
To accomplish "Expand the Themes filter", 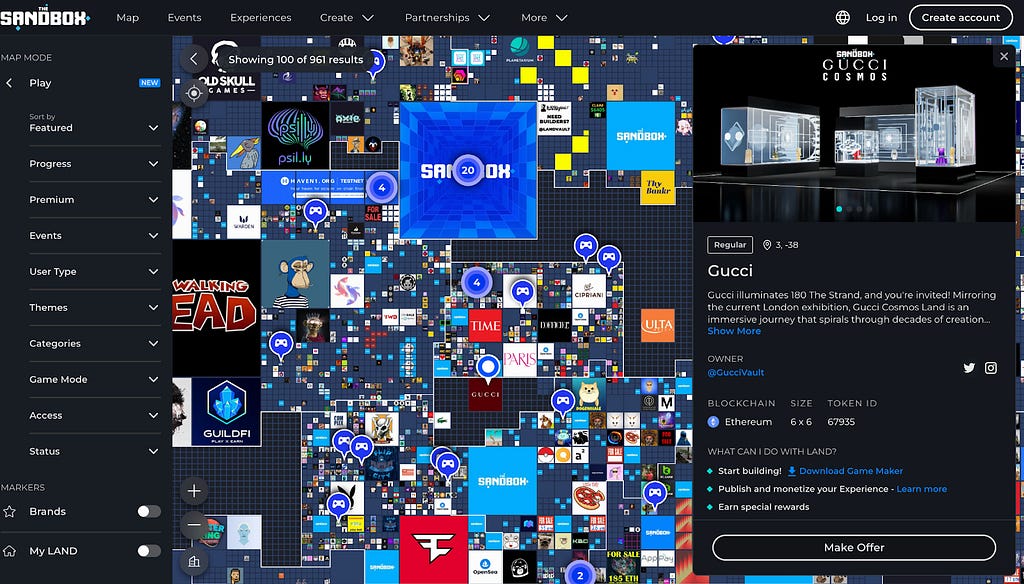I will coord(95,308).
